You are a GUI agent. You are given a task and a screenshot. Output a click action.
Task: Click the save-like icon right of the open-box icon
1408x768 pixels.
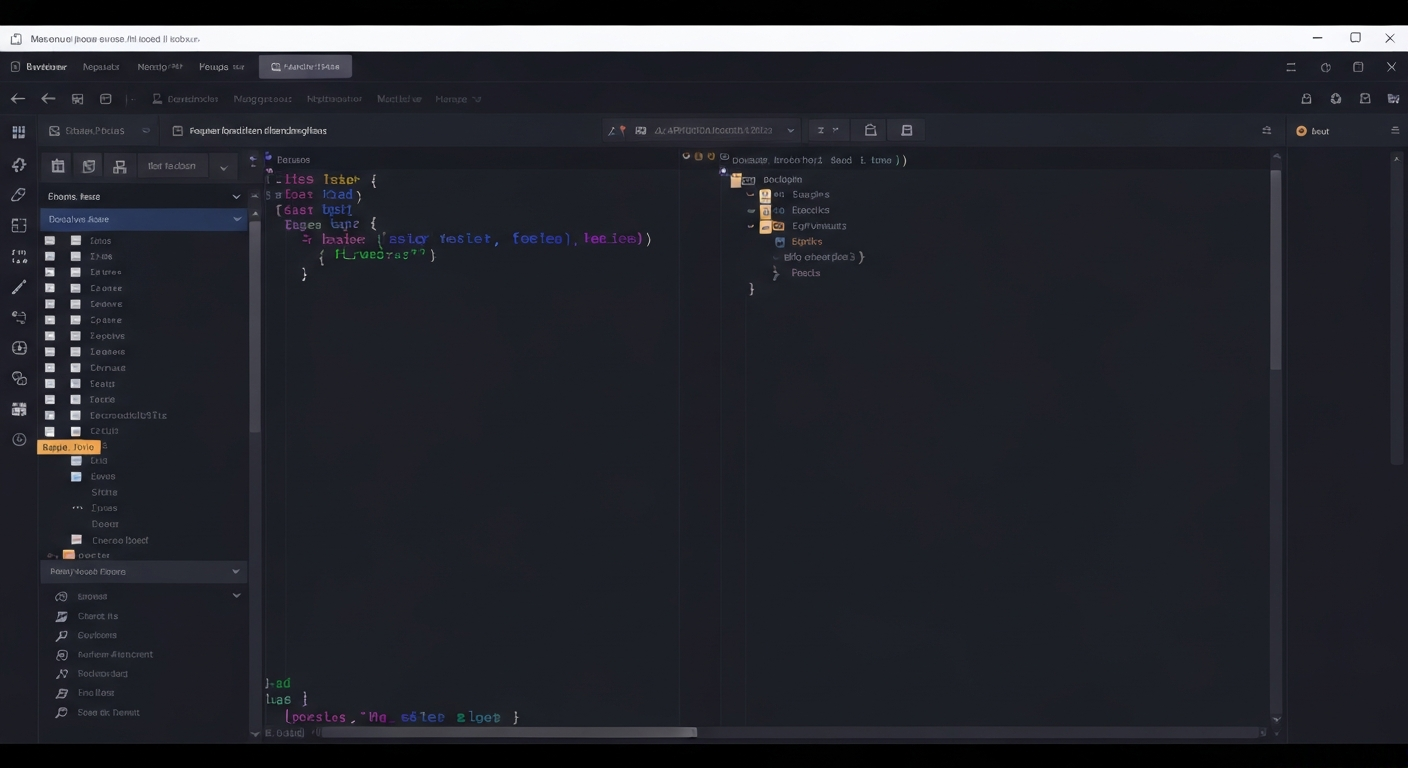coord(907,130)
